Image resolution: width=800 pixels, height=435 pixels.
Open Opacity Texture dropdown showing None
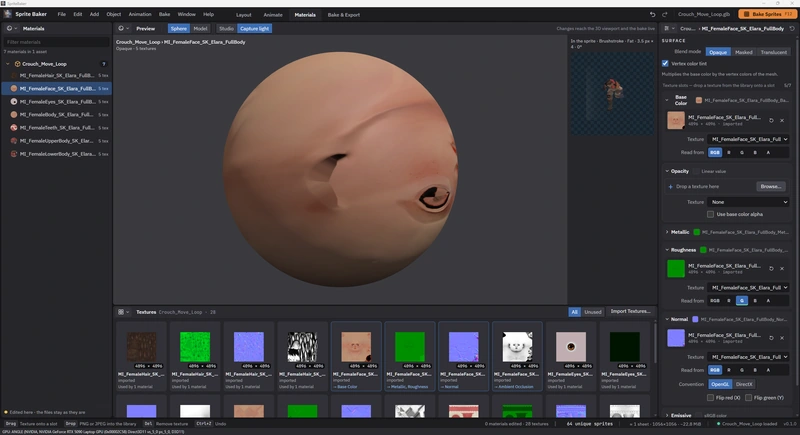tap(748, 202)
